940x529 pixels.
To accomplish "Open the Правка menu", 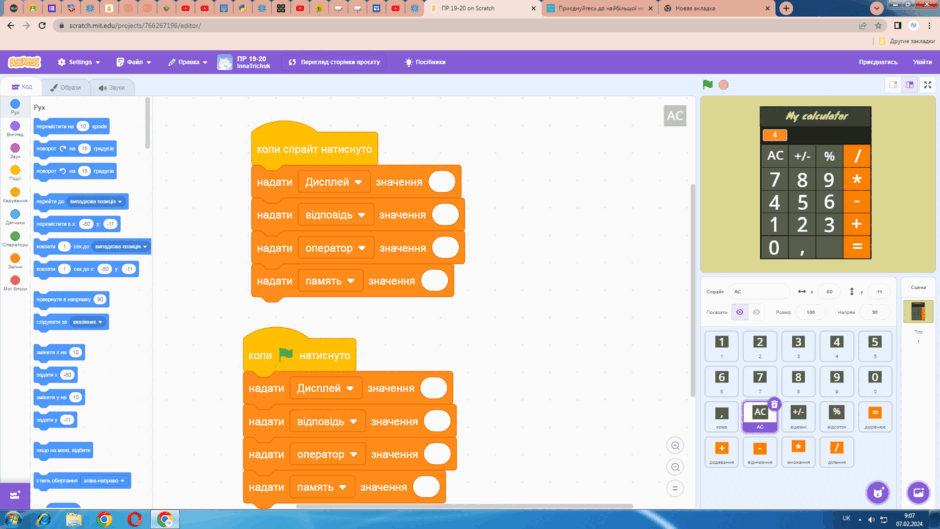I will (188, 62).
